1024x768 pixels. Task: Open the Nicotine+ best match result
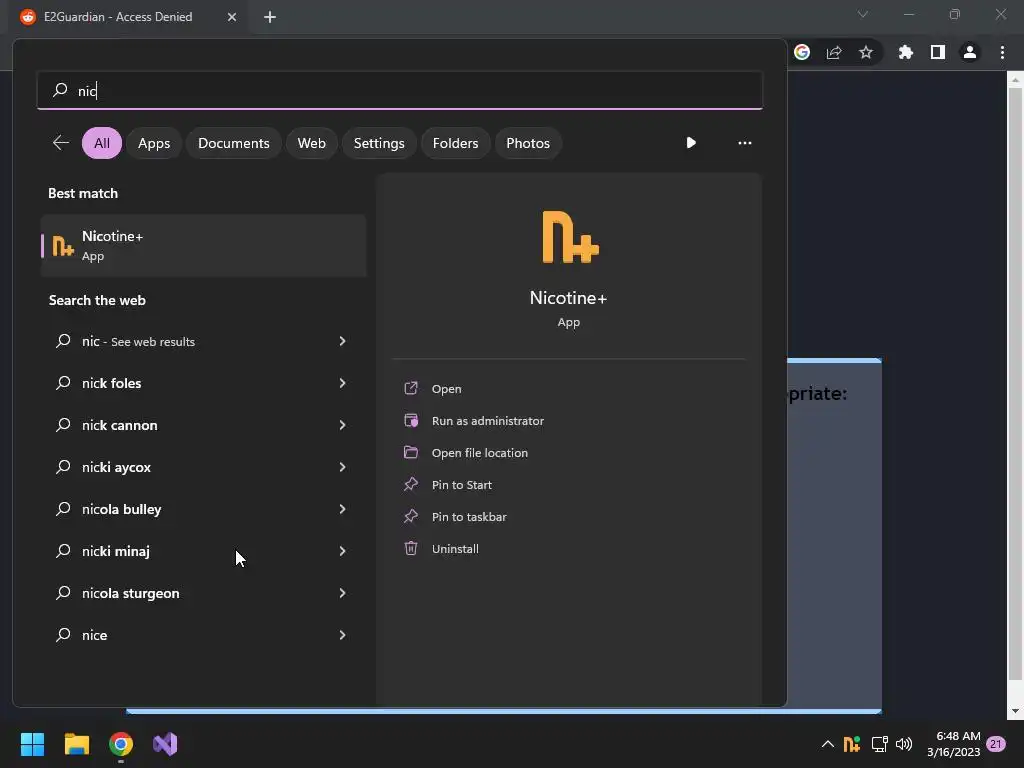point(203,246)
